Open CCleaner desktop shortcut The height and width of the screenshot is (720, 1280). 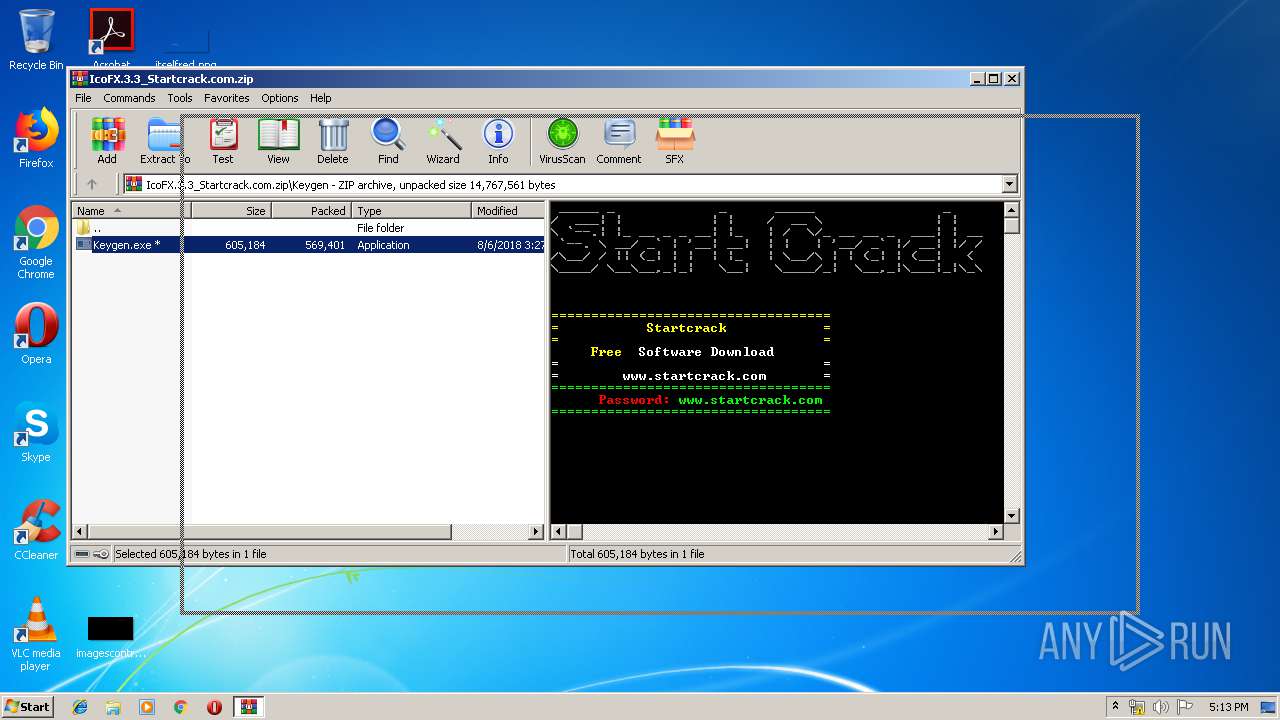pyautogui.click(x=36, y=530)
